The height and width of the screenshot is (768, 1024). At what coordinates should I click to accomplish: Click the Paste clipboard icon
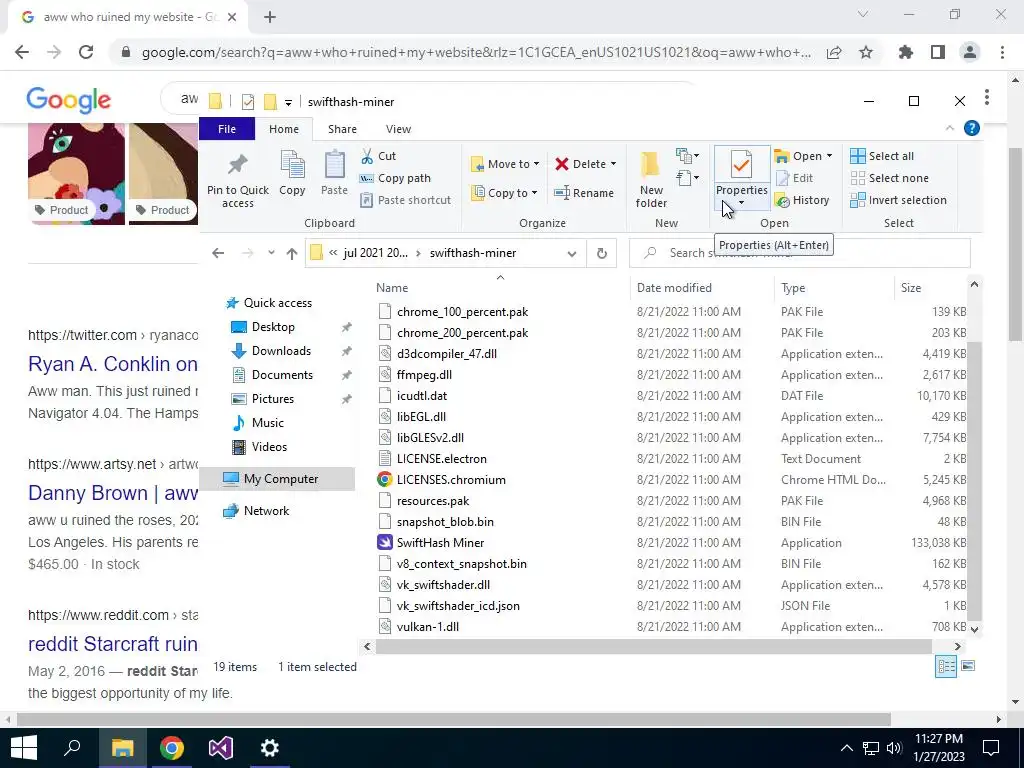click(x=334, y=165)
